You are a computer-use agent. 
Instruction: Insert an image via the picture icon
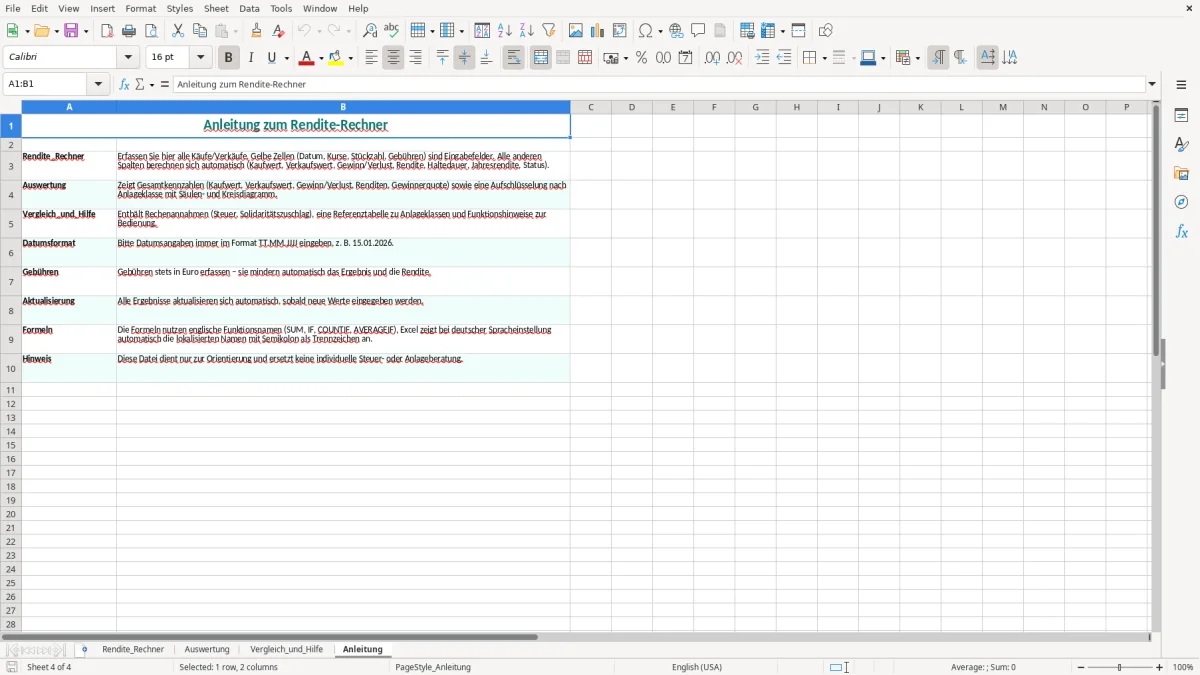[x=576, y=31]
